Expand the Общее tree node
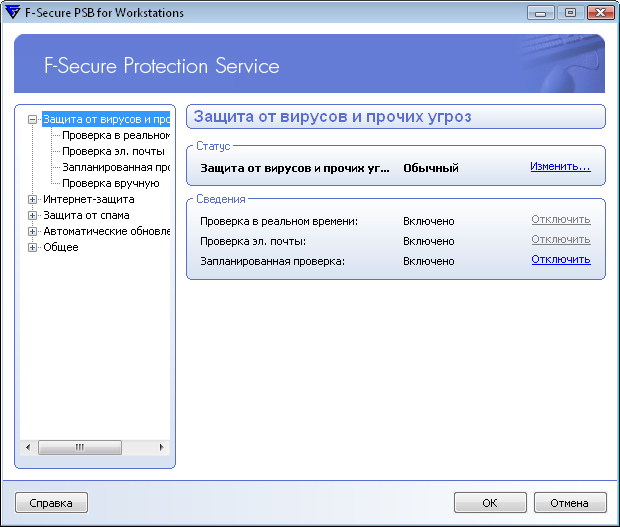Screen dimensions: 620x527 coord(32,247)
